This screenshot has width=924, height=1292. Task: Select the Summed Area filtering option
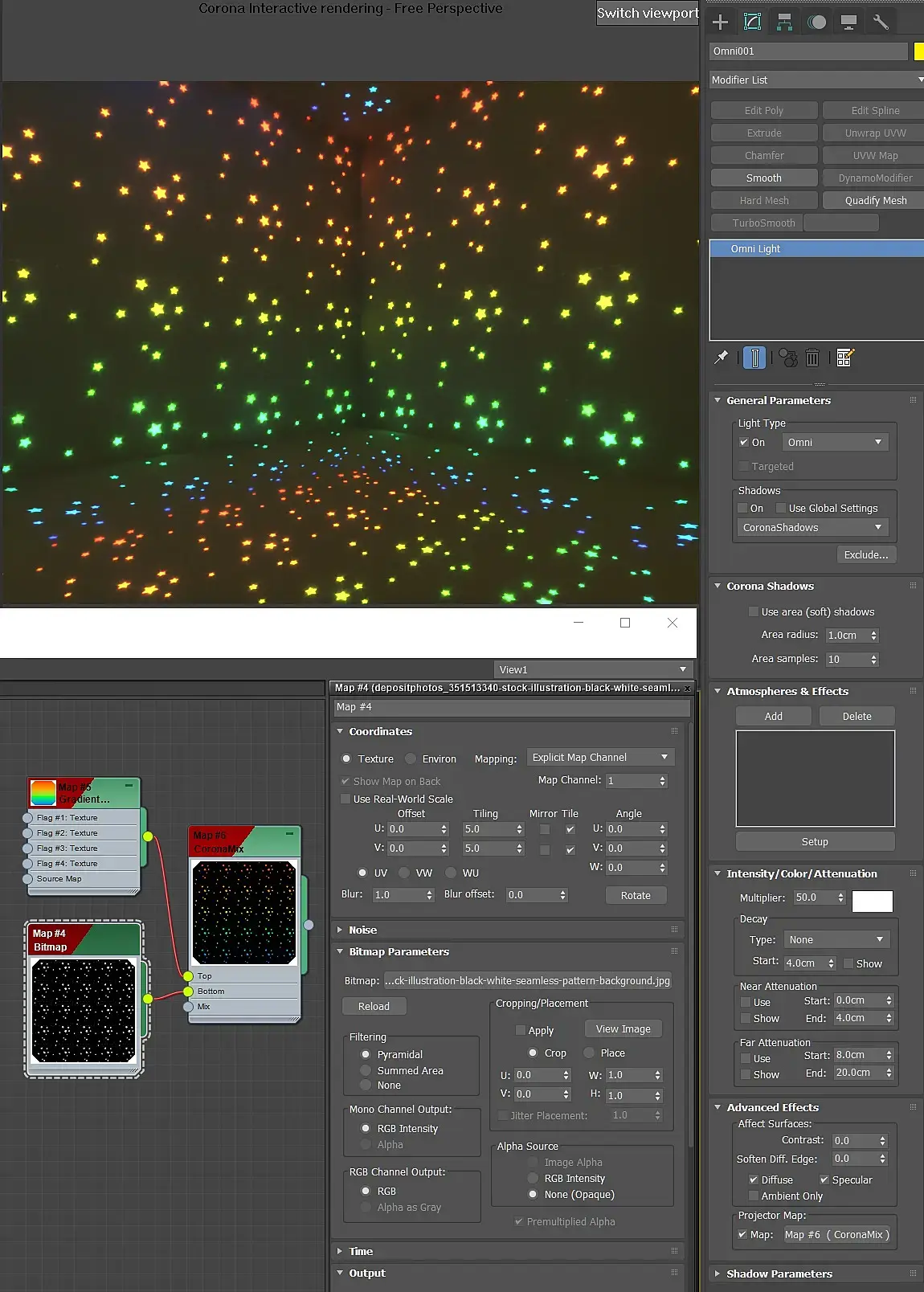click(366, 1070)
